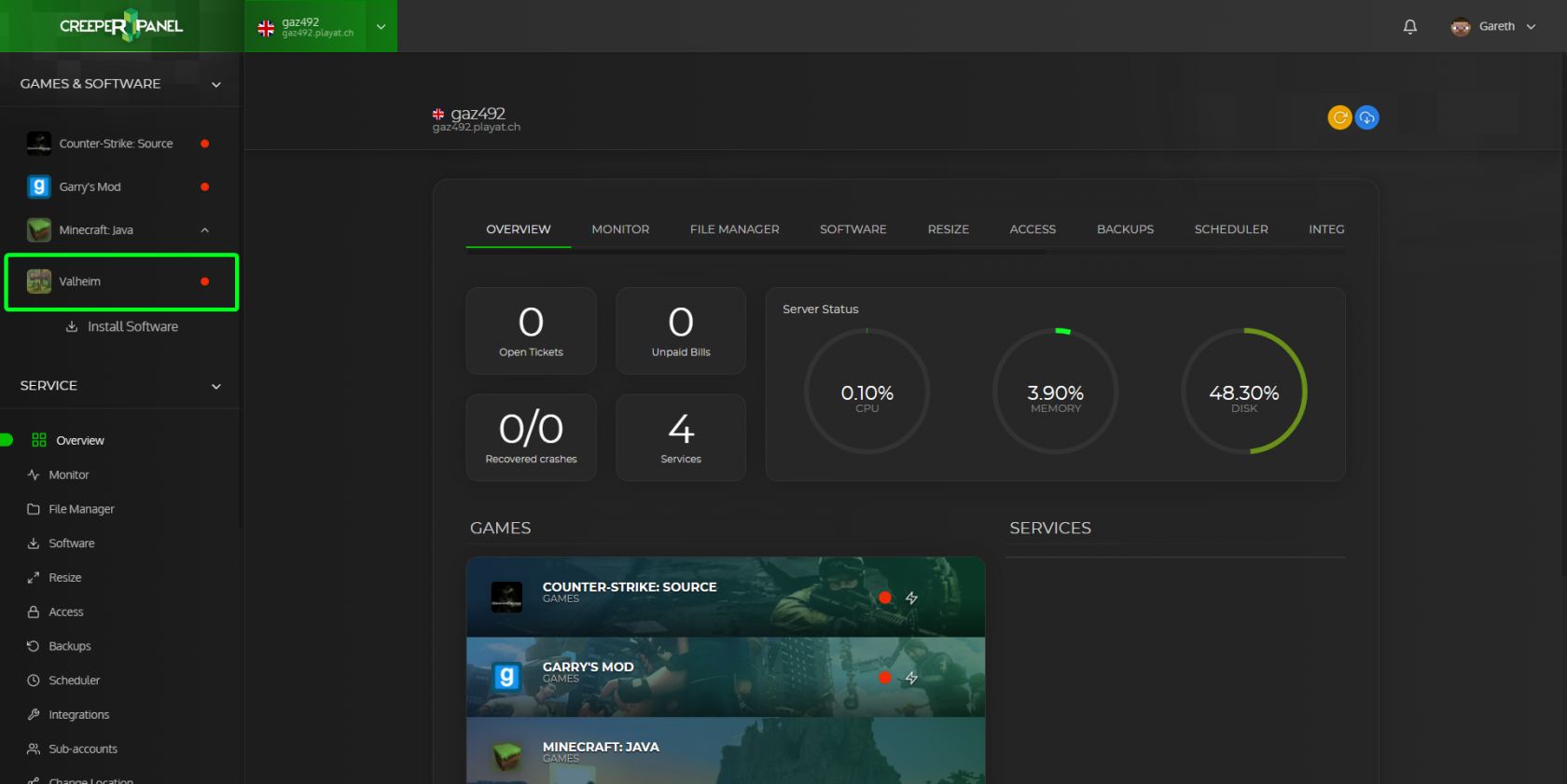Open the Backups tab
Screen dimensions: 1567x784
click(x=1126, y=229)
